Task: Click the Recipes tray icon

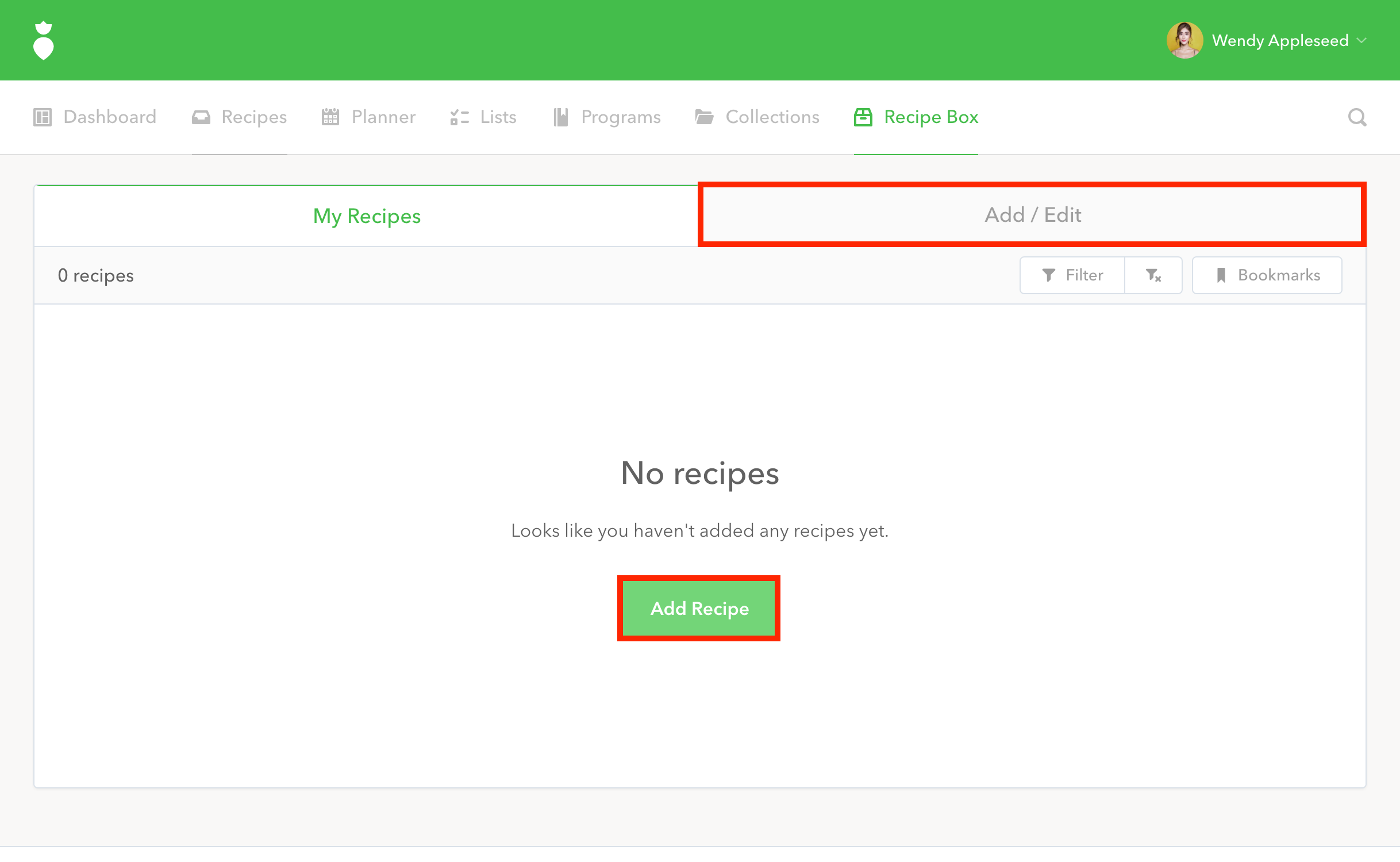Action: click(201, 117)
